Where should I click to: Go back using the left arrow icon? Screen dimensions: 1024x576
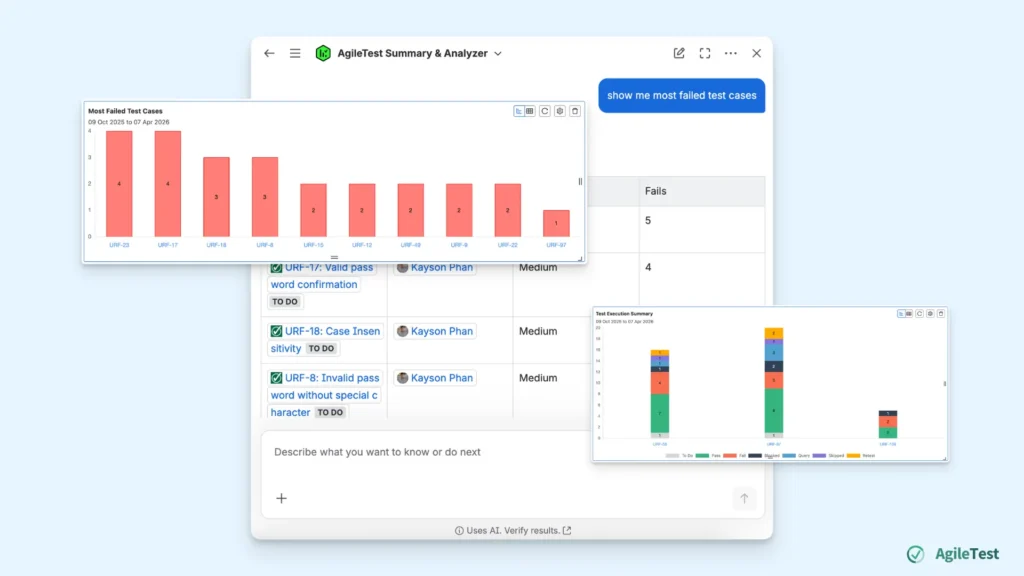(269, 54)
